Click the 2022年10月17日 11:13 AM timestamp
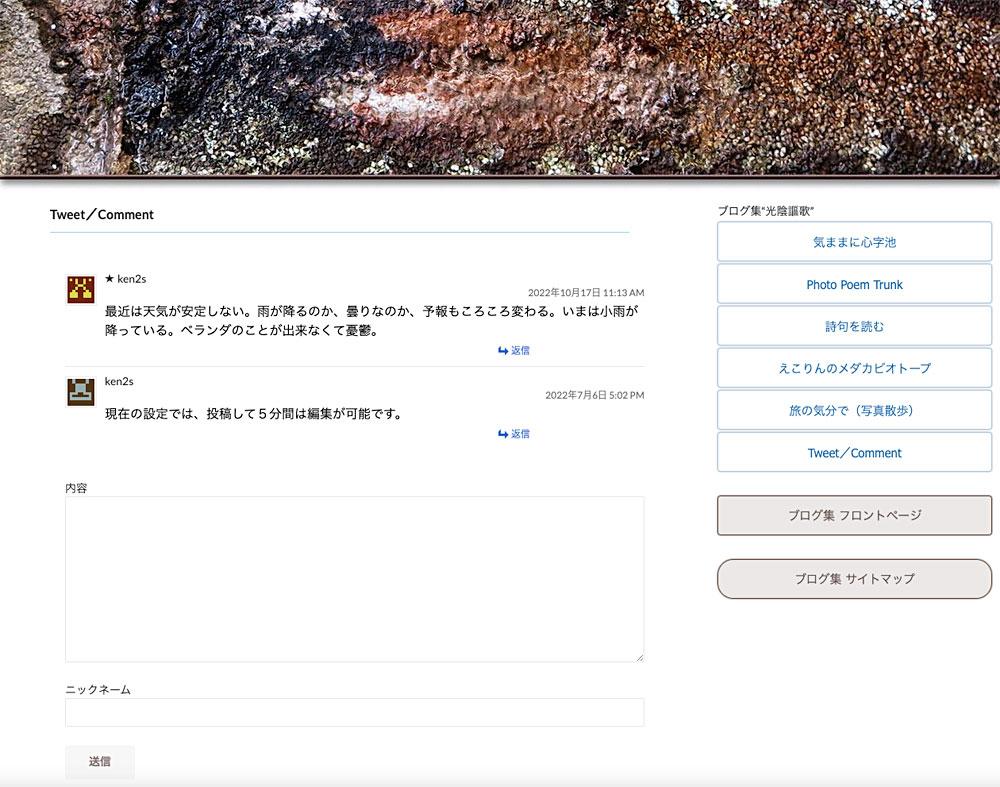This screenshot has width=1000, height=787. pos(586,293)
